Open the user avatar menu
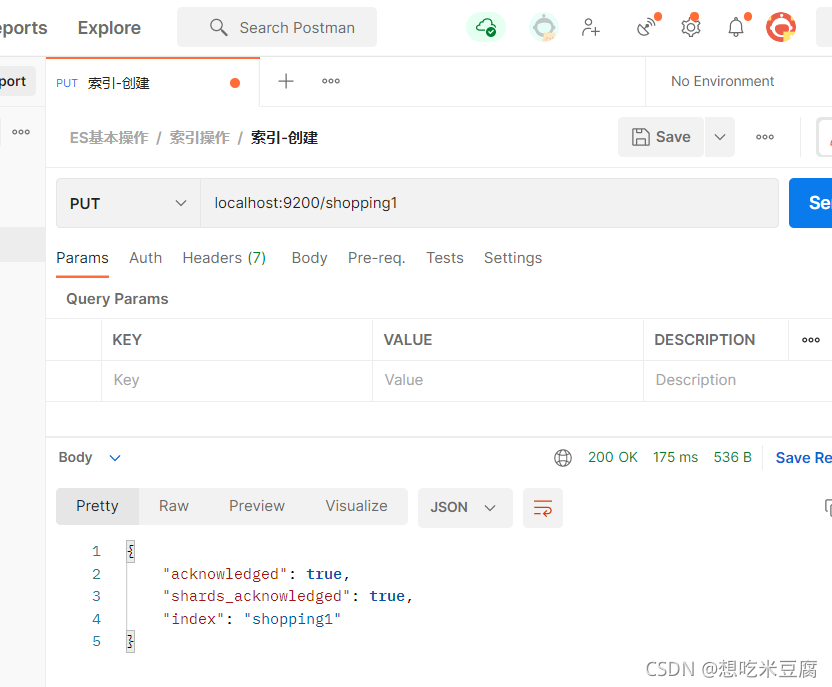 point(781,27)
